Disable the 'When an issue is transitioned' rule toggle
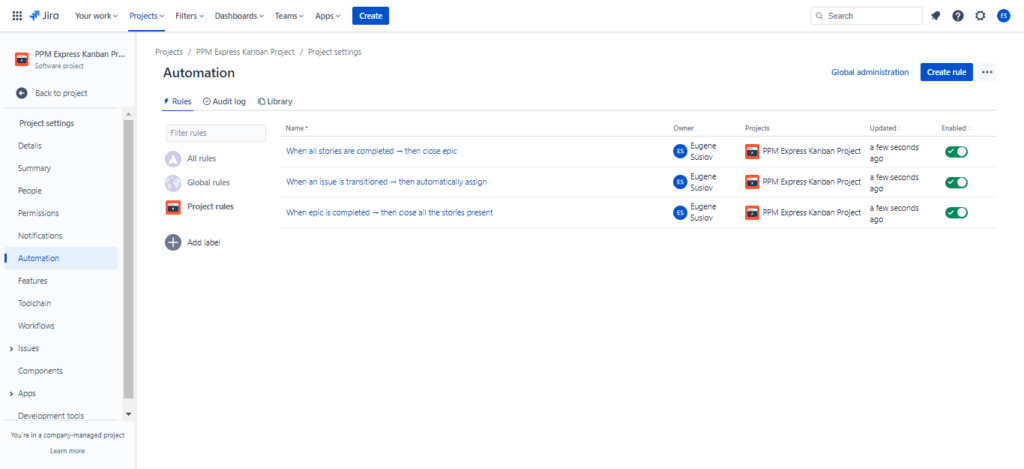 click(956, 182)
